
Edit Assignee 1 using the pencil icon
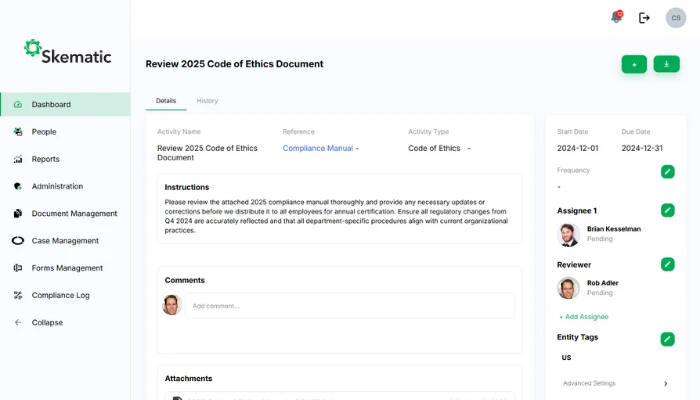(667, 210)
